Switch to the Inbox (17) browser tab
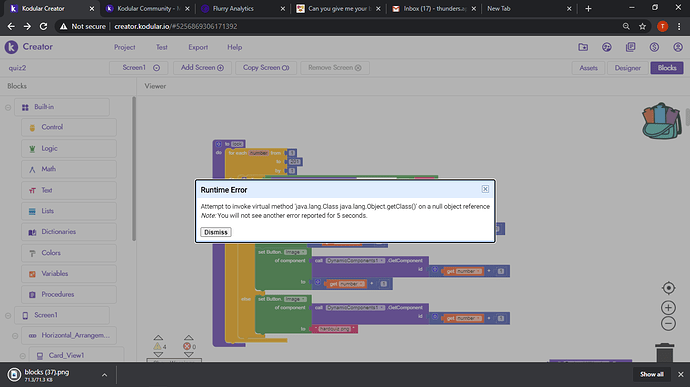The image size is (690, 387). 434,8
